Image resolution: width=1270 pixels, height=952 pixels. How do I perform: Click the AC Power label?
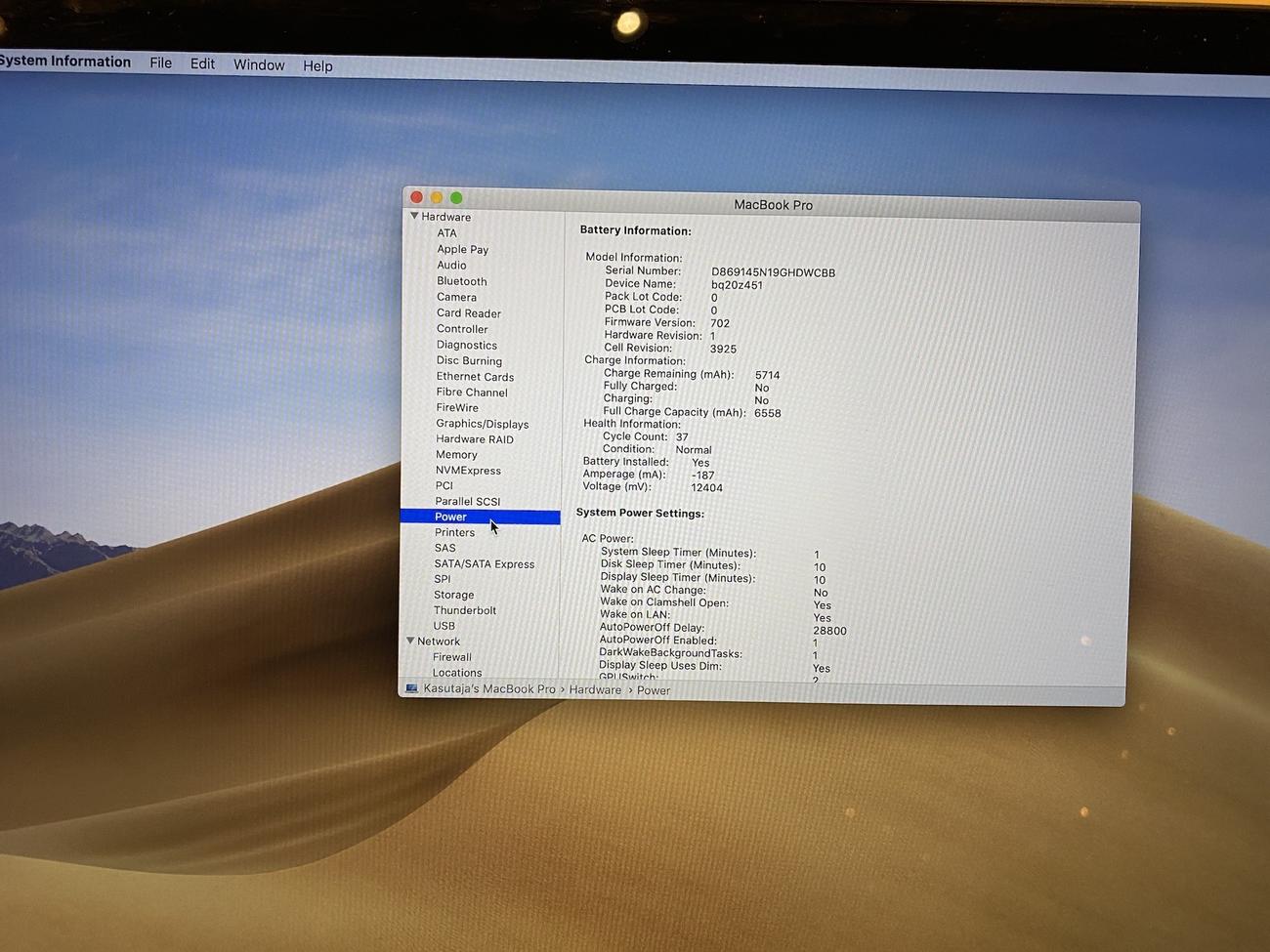click(608, 538)
